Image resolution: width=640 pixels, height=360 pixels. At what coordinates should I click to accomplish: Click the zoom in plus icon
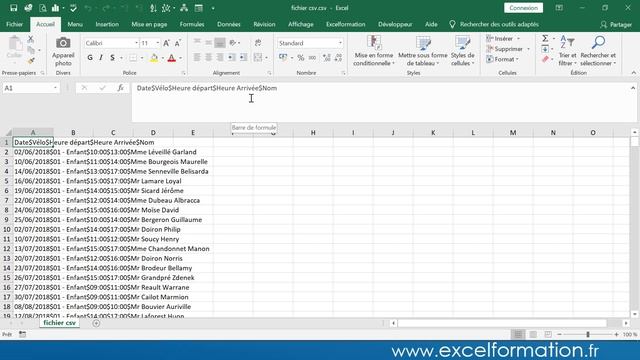616,335
